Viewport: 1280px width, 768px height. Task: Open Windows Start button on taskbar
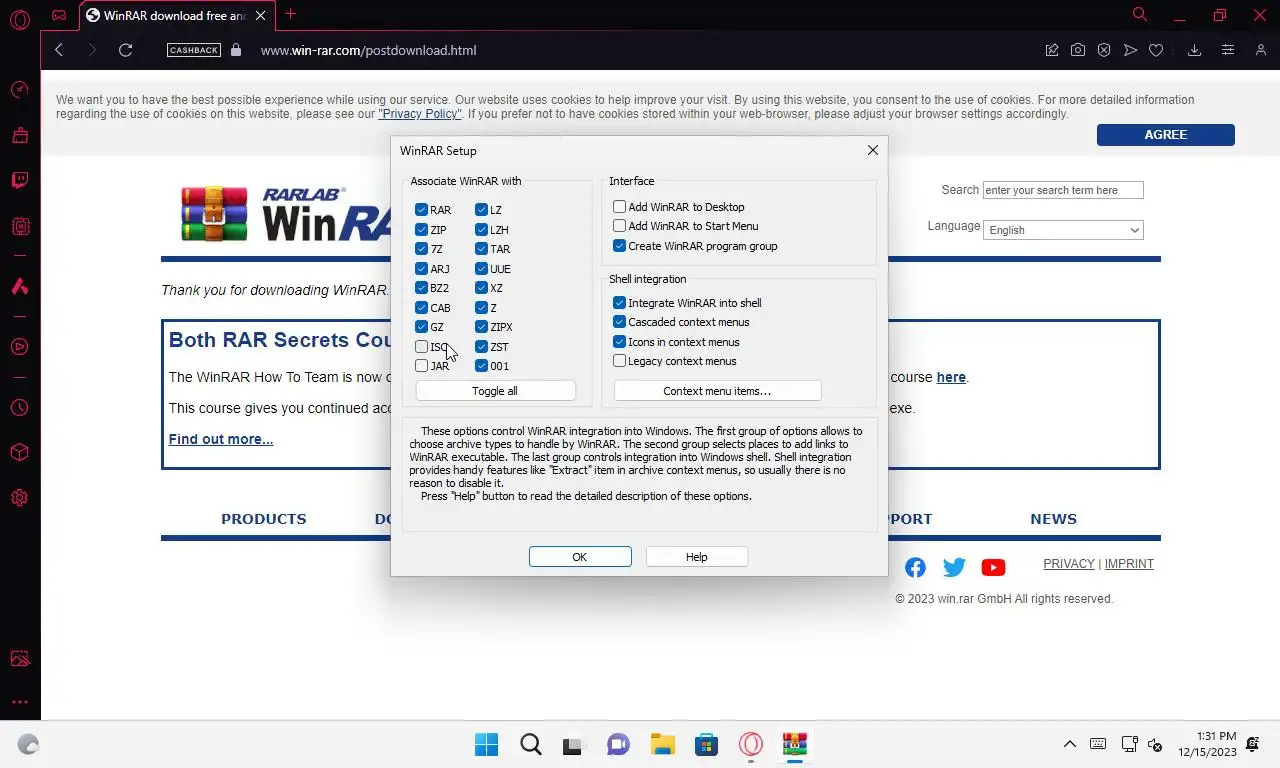pyautogui.click(x=486, y=744)
